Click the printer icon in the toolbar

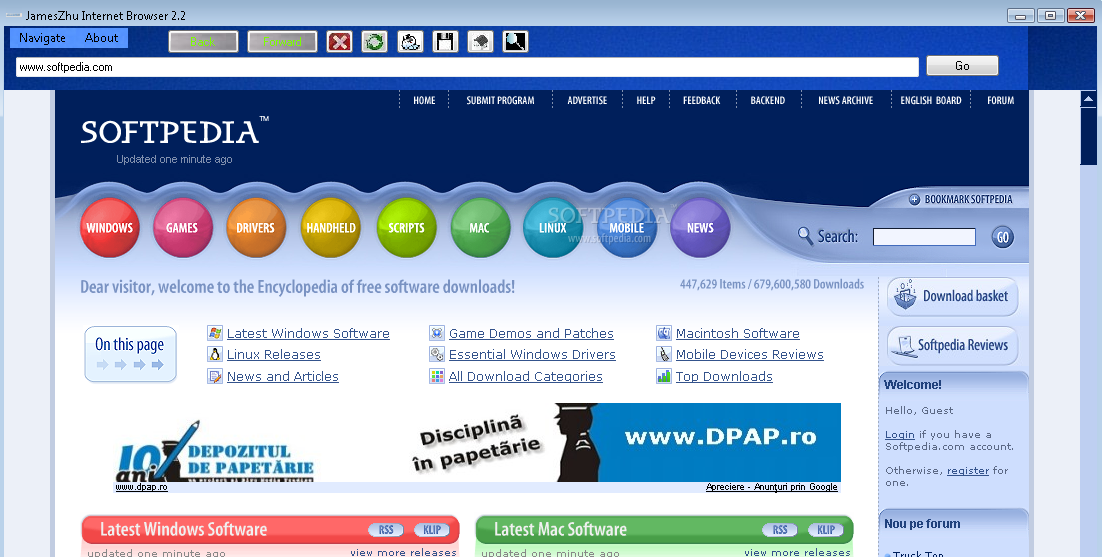click(480, 41)
